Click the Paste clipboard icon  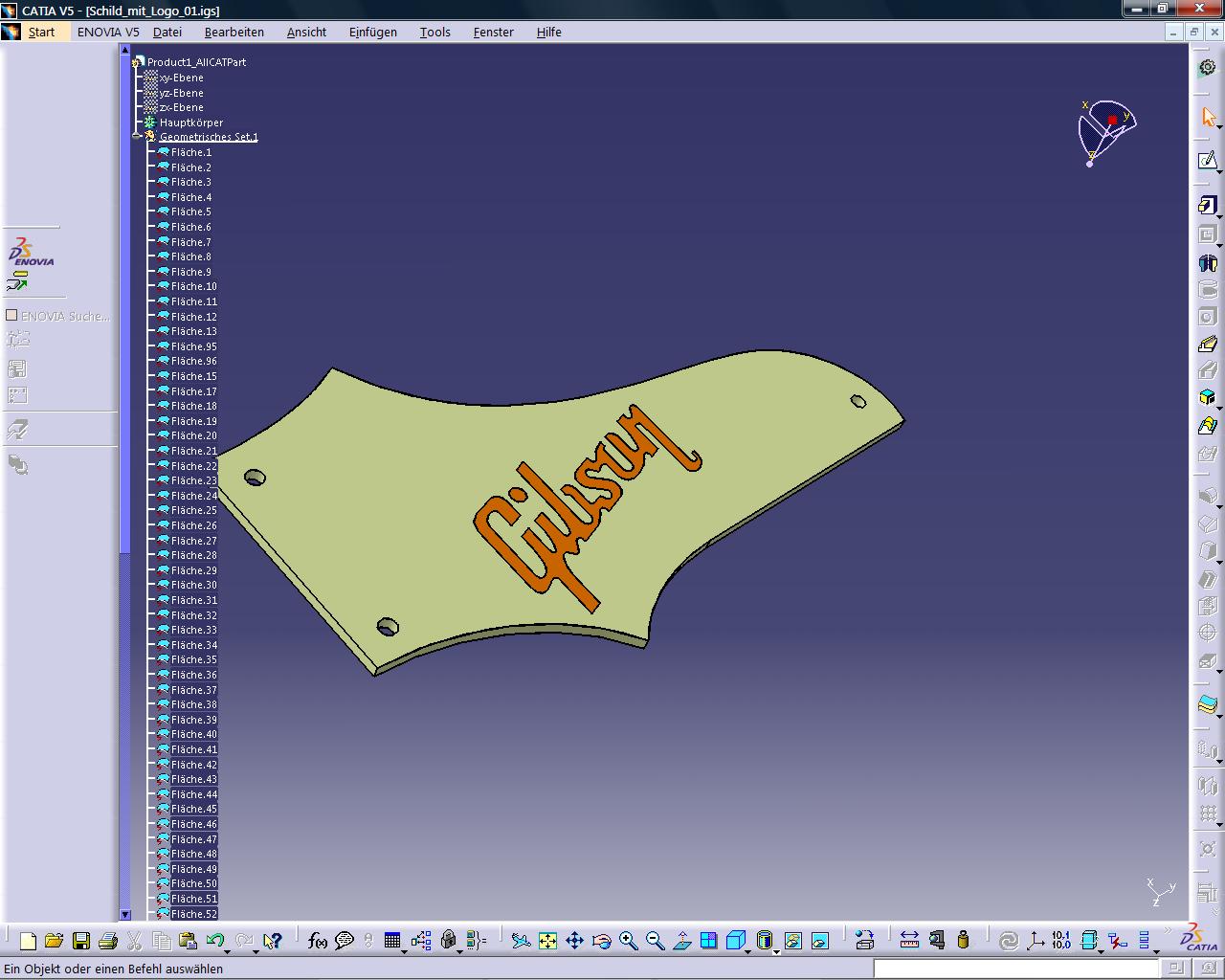[189, 941]
